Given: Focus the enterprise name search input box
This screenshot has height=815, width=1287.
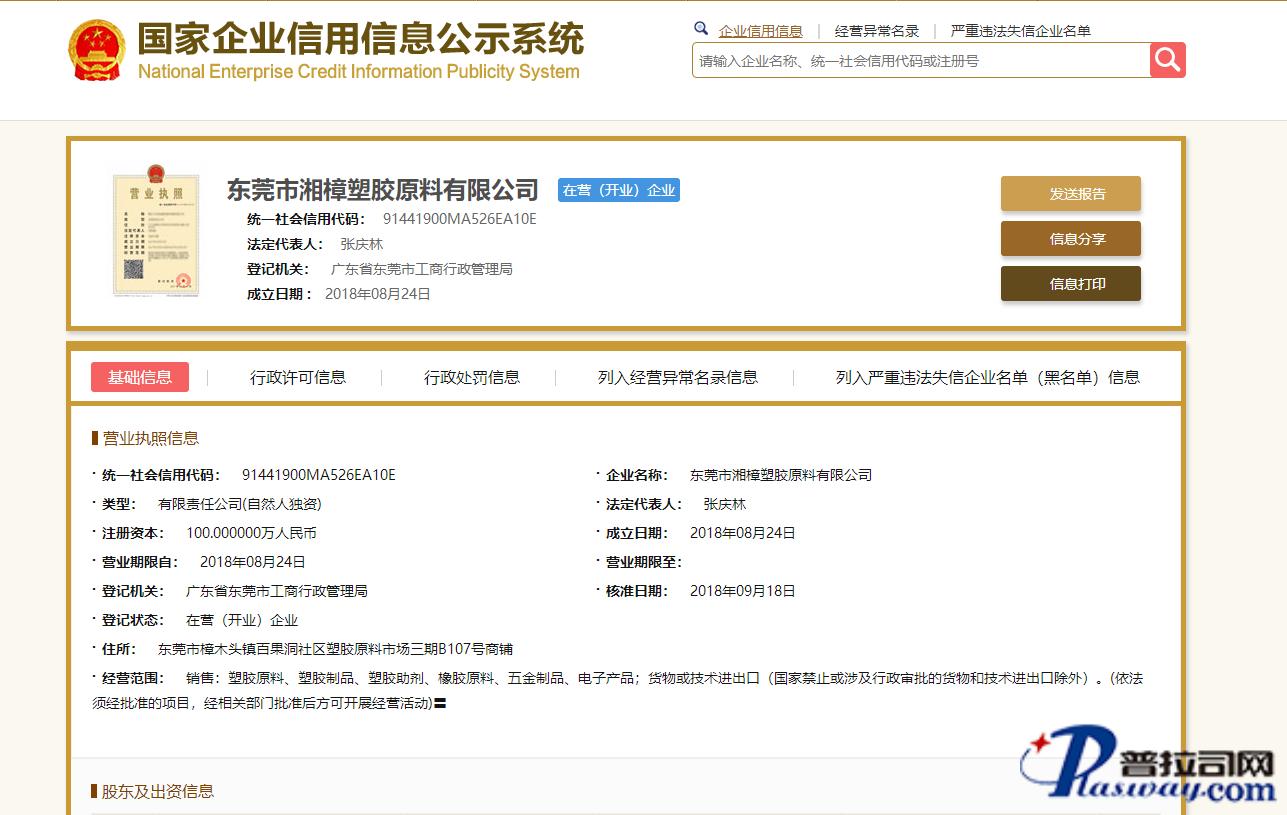Looking at the screenshot, I should coord(920,61).
